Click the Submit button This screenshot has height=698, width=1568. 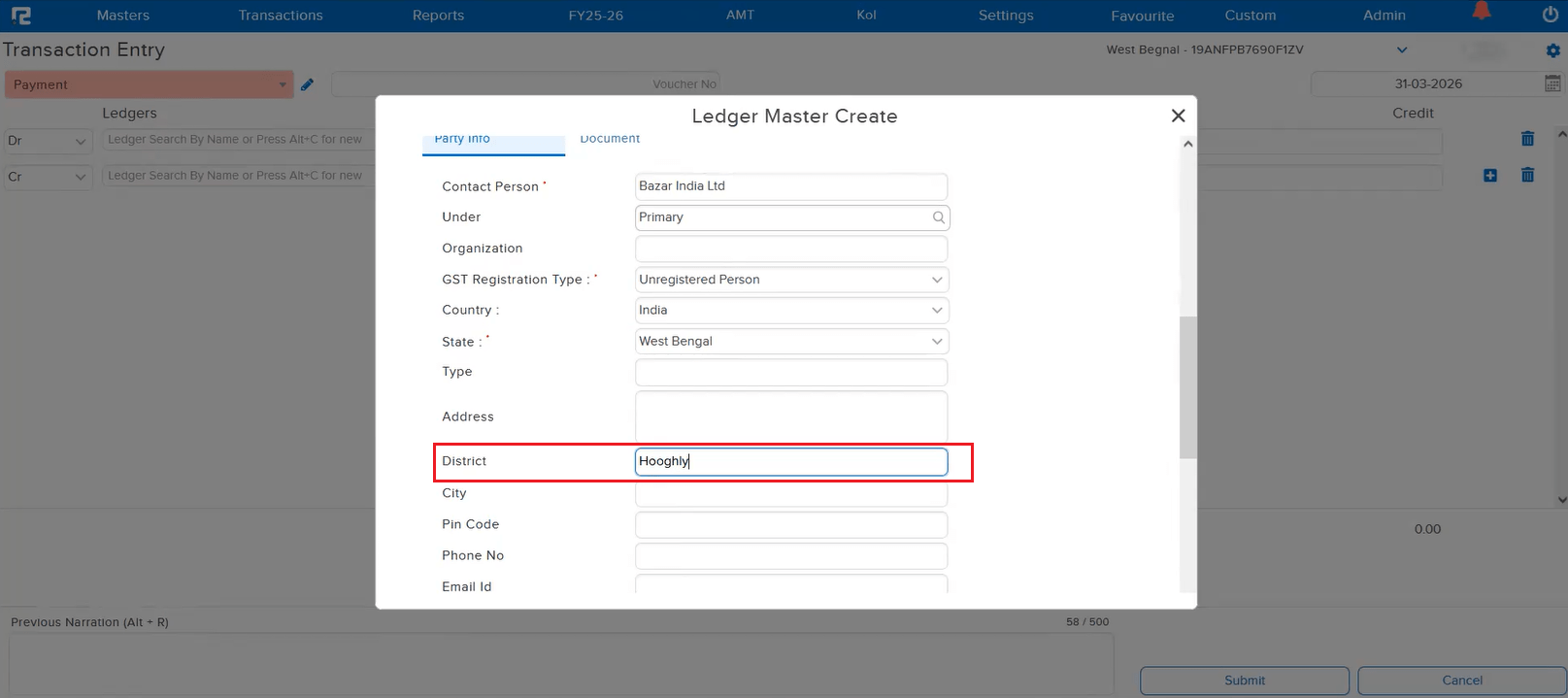tap(1244, 681)
